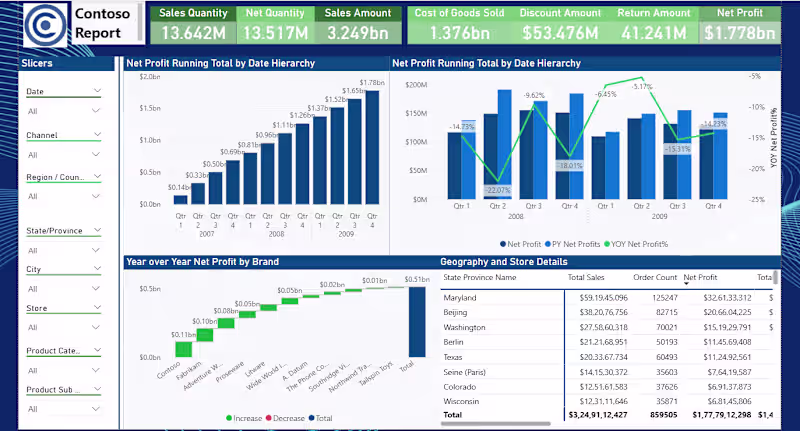Click the Total legend marker in waterfall chart

tap(311, 418)
